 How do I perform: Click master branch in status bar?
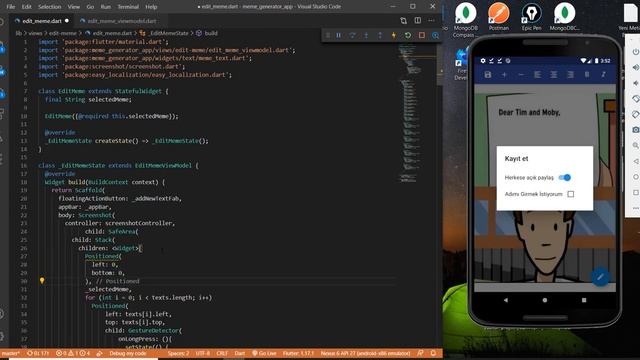point(11,353)
